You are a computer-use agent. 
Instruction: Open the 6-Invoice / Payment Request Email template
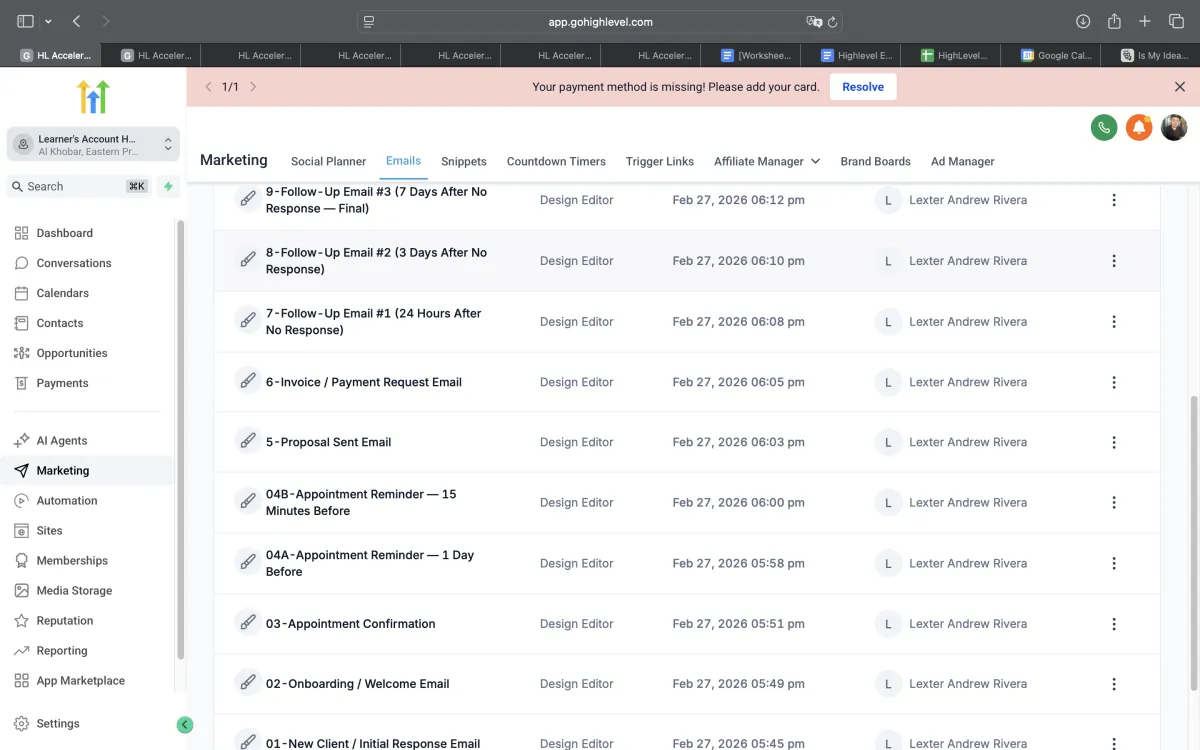coord(363,382)
